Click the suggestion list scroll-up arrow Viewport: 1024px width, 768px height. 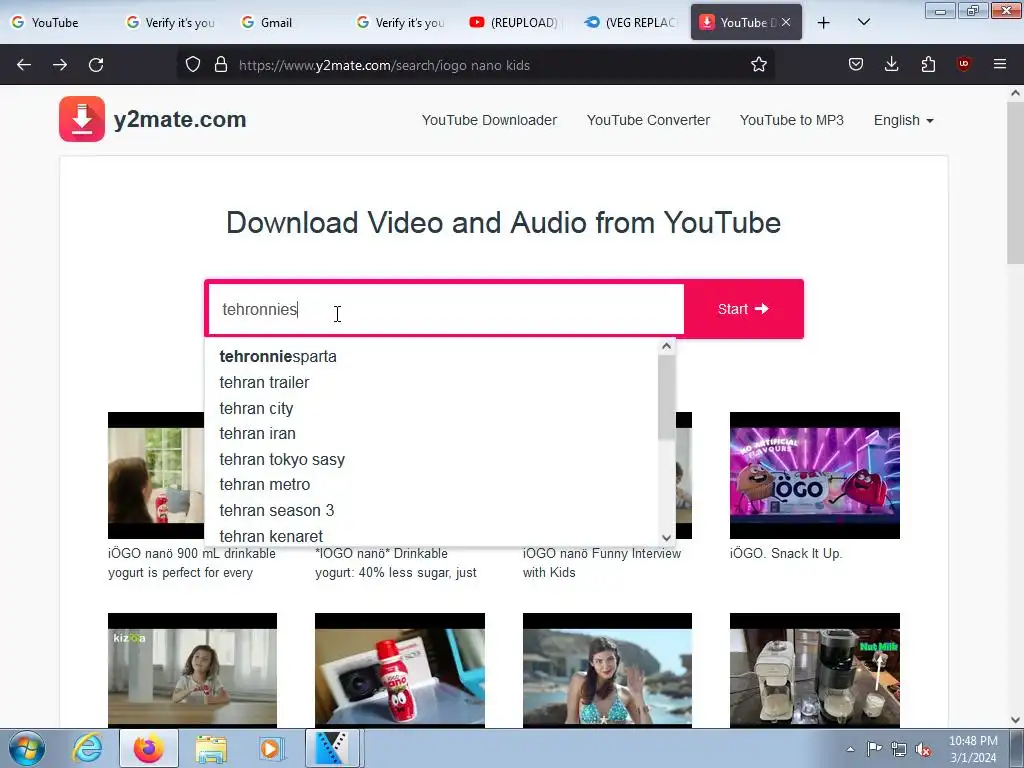coord(666,346)
